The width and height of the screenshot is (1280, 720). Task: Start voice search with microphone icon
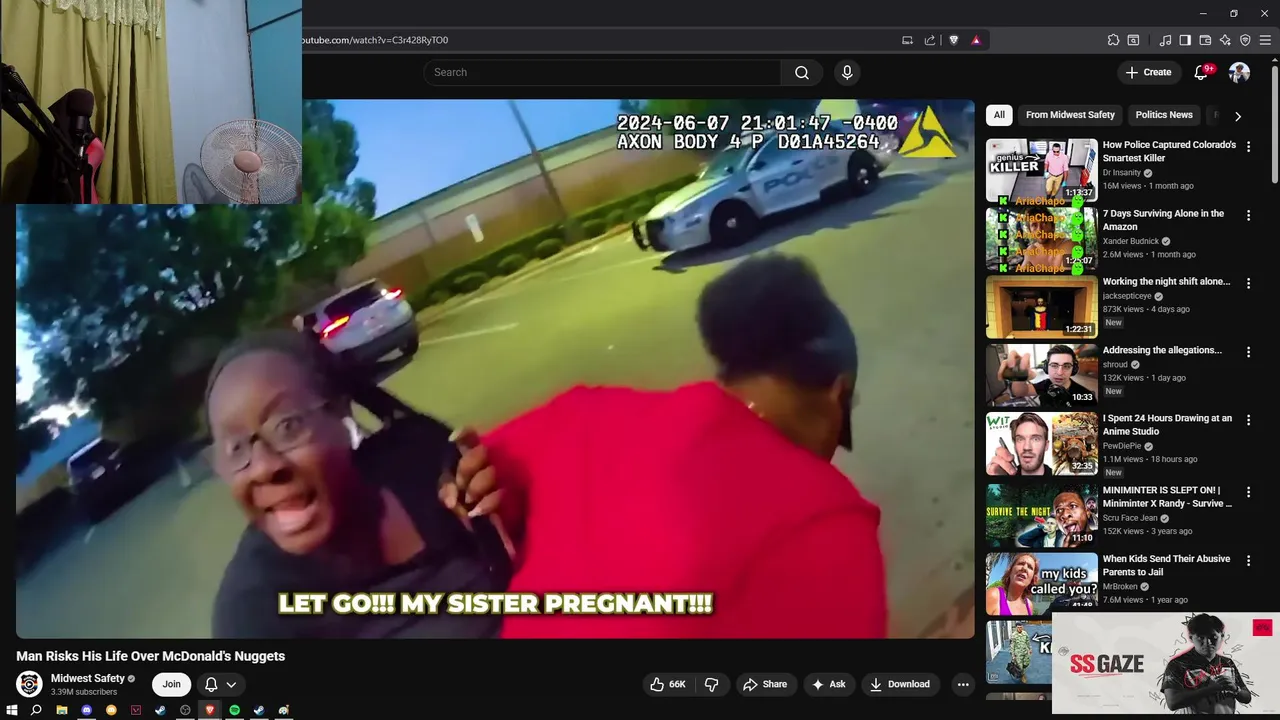click(847, 72)
